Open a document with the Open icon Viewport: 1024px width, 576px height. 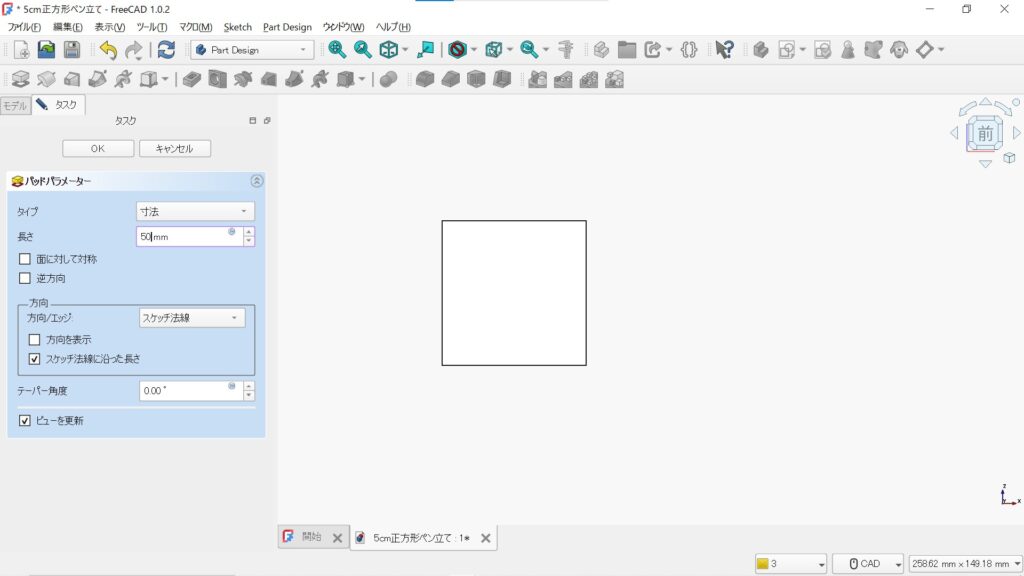[46, 50]
